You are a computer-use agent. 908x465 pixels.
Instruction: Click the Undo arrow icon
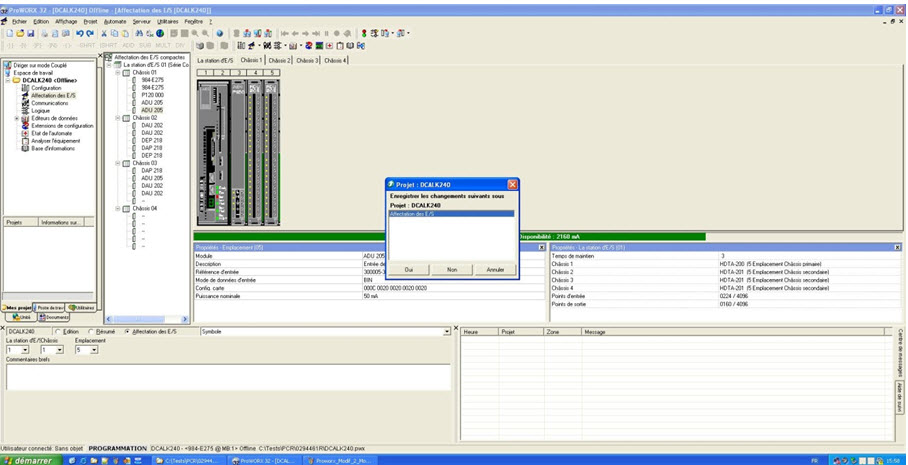(79, 34)
